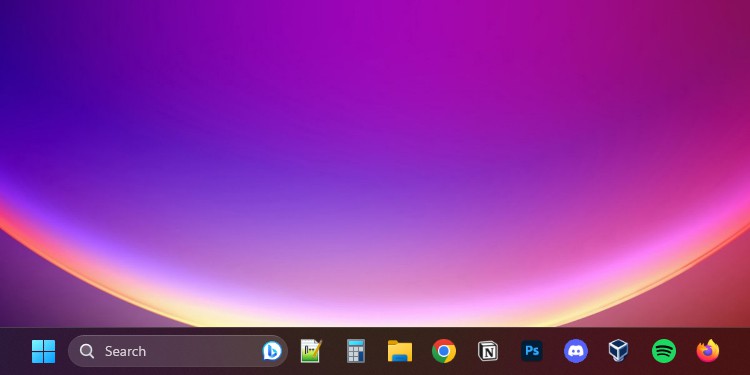Viewport: 750px width, 375px height.
Task: Launch the Notepad++ taskbar icon
Action: point(311,351)
